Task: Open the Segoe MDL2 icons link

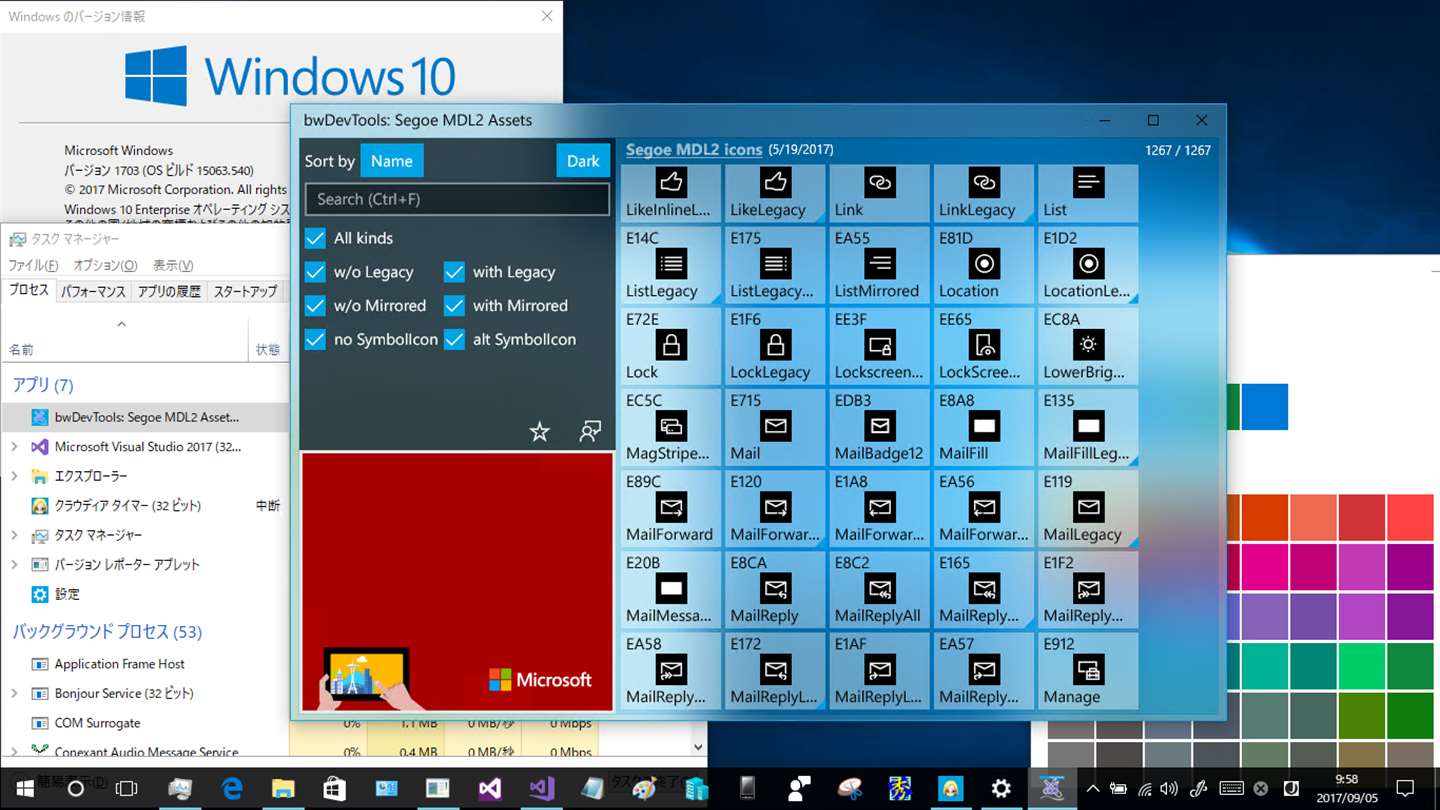Action: coord(694,150)
